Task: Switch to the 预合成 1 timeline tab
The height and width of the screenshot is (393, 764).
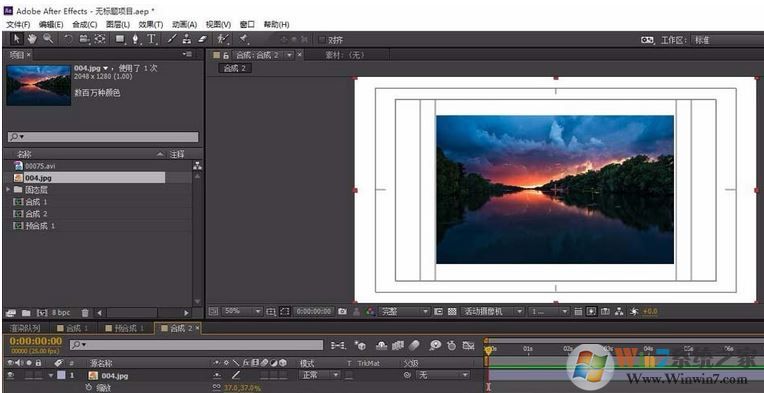Action: pos(126,328)
